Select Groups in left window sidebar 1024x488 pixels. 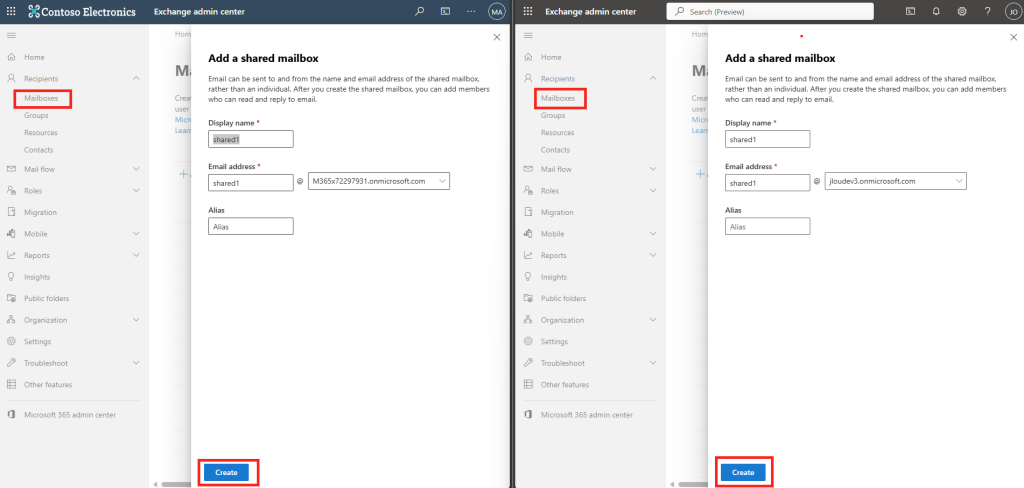pyautogui.click(x=37, y=116)
